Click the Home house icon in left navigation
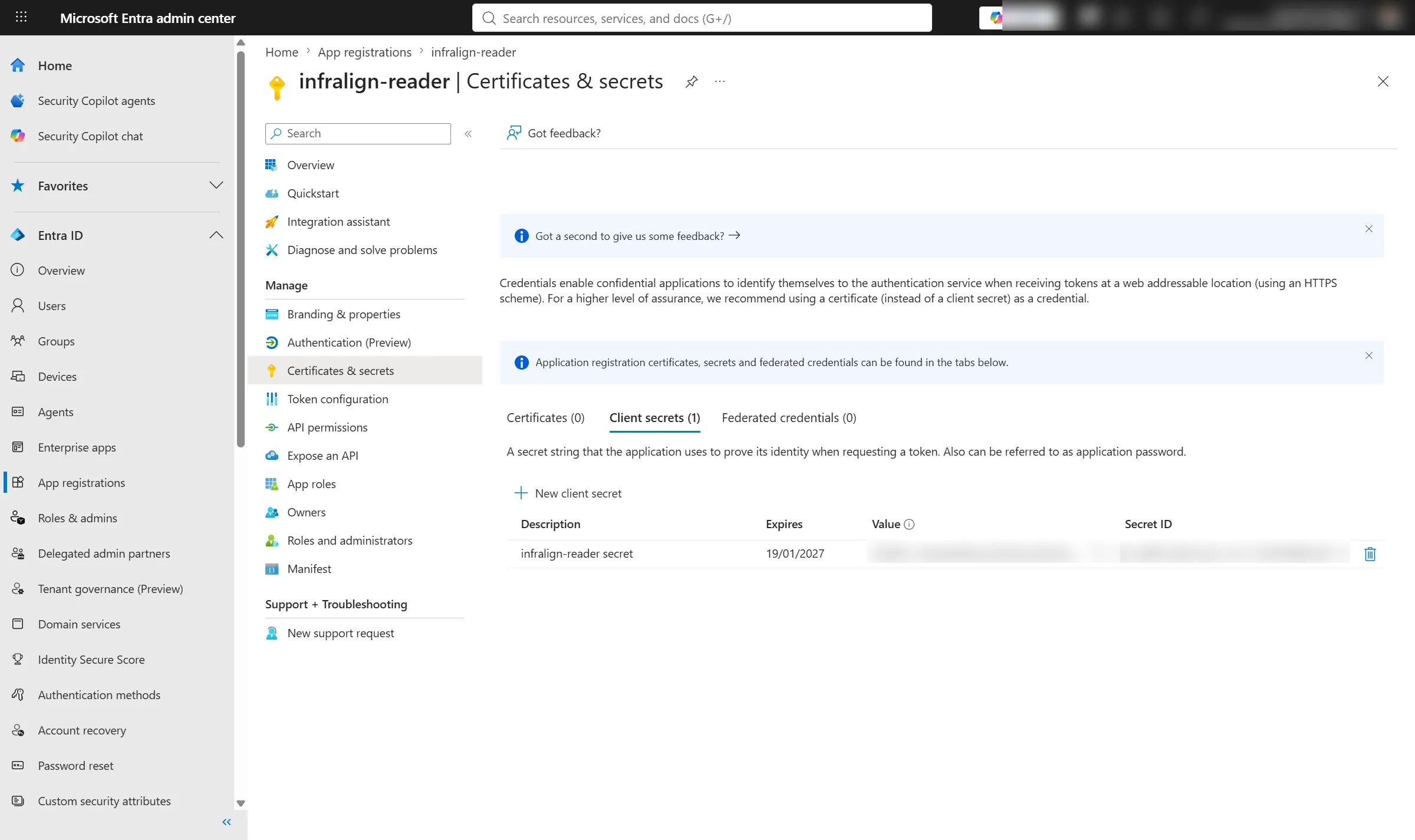 18,65
